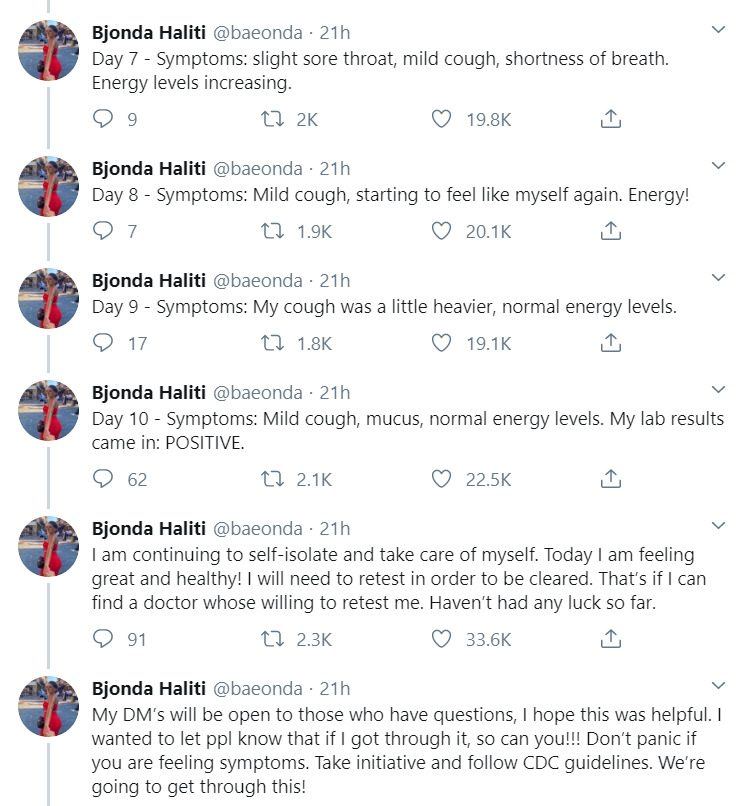The image size is (745, 806).
Task: Expand more options on Day 10 tweet
Action: [718, 390]
